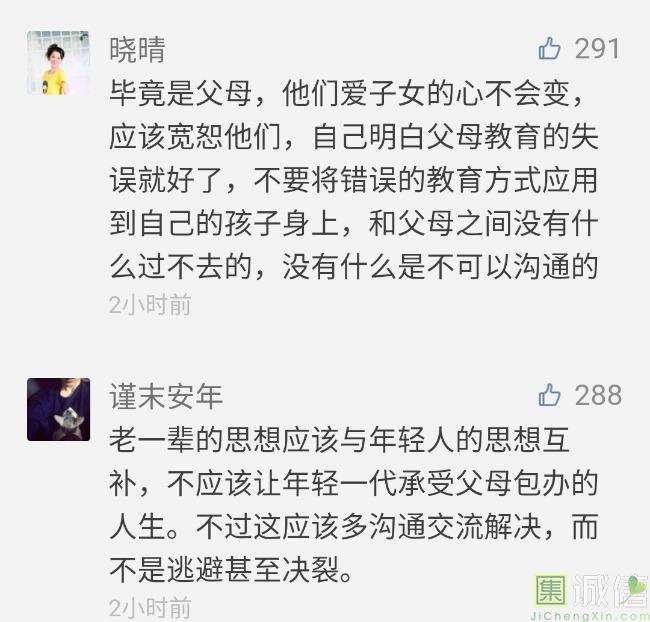This screenshot has height=622, width=650.
Task: Click the username 晓晴
Action: coord(138,50)
